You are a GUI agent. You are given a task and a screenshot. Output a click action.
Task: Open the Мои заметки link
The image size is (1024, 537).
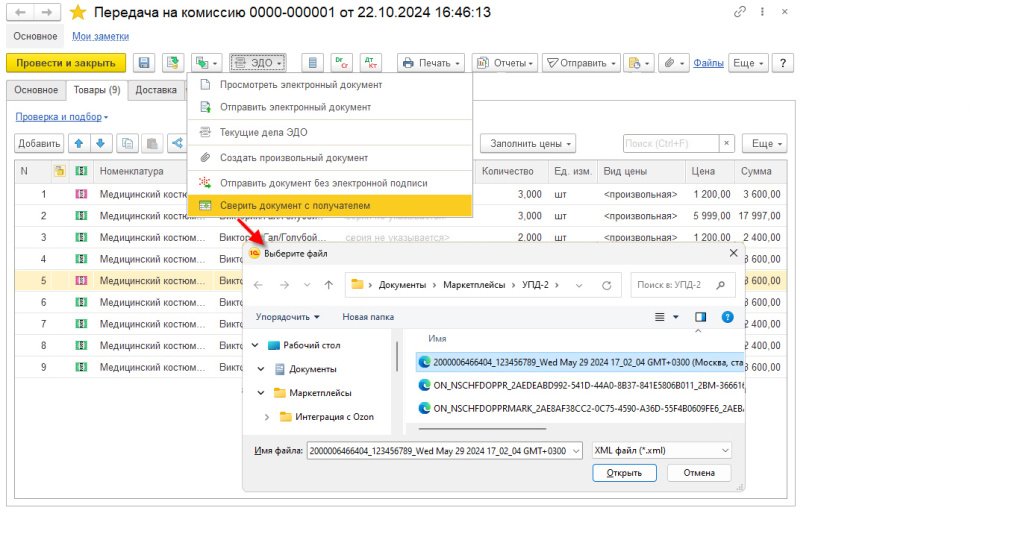[x=94, y=36]
